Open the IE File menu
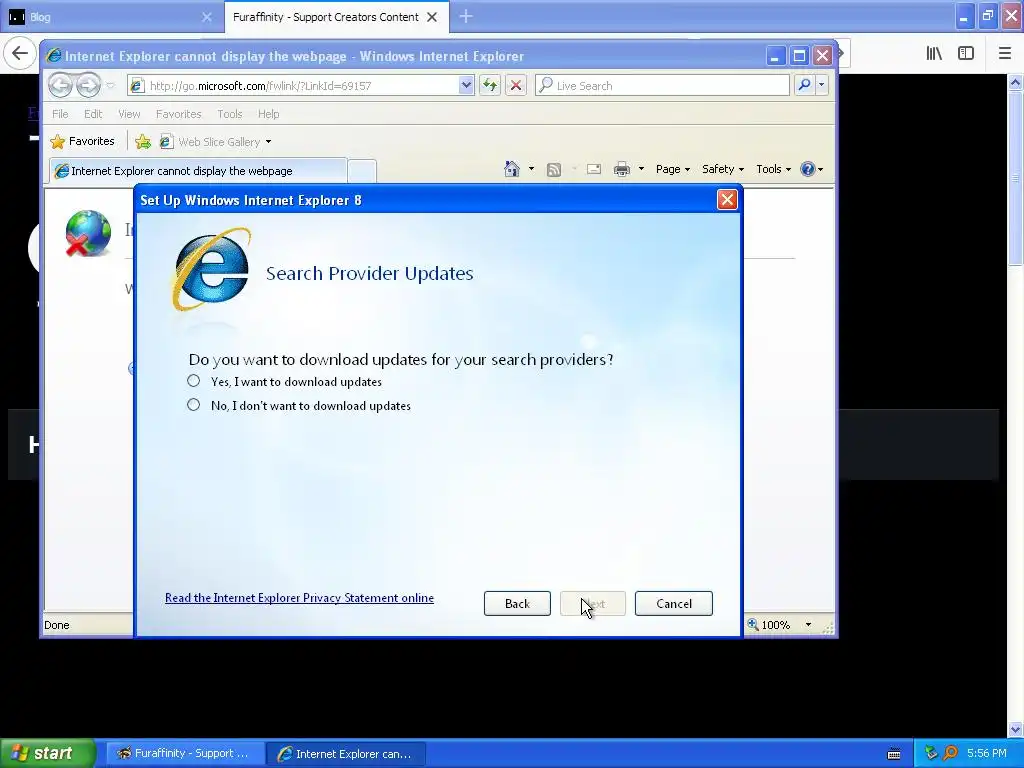 pos(60,114)
